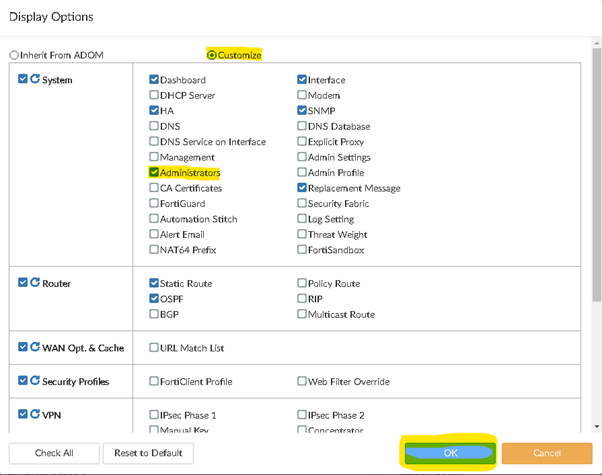The height and width of the screenshot is (475, 602).
Task: Click the scroll down arrow of the options list
Action: point(597,428)
